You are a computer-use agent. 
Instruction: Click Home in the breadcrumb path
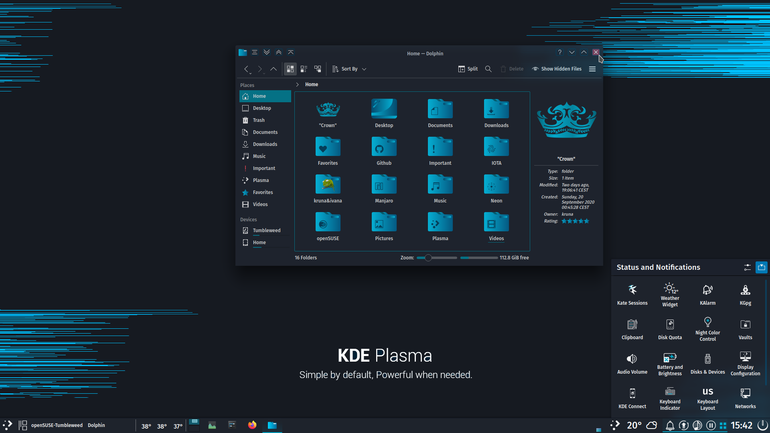click(x=311, y=84)
